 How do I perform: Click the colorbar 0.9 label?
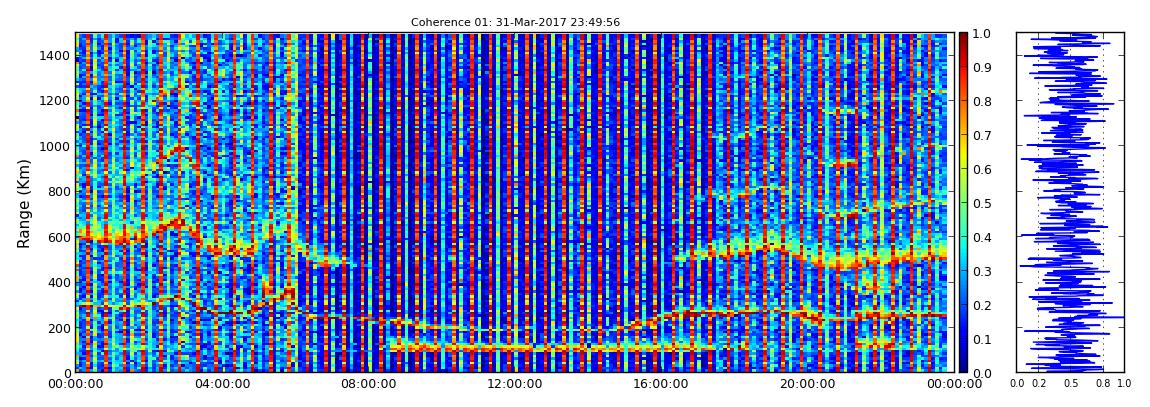click(x=981, y=67)
